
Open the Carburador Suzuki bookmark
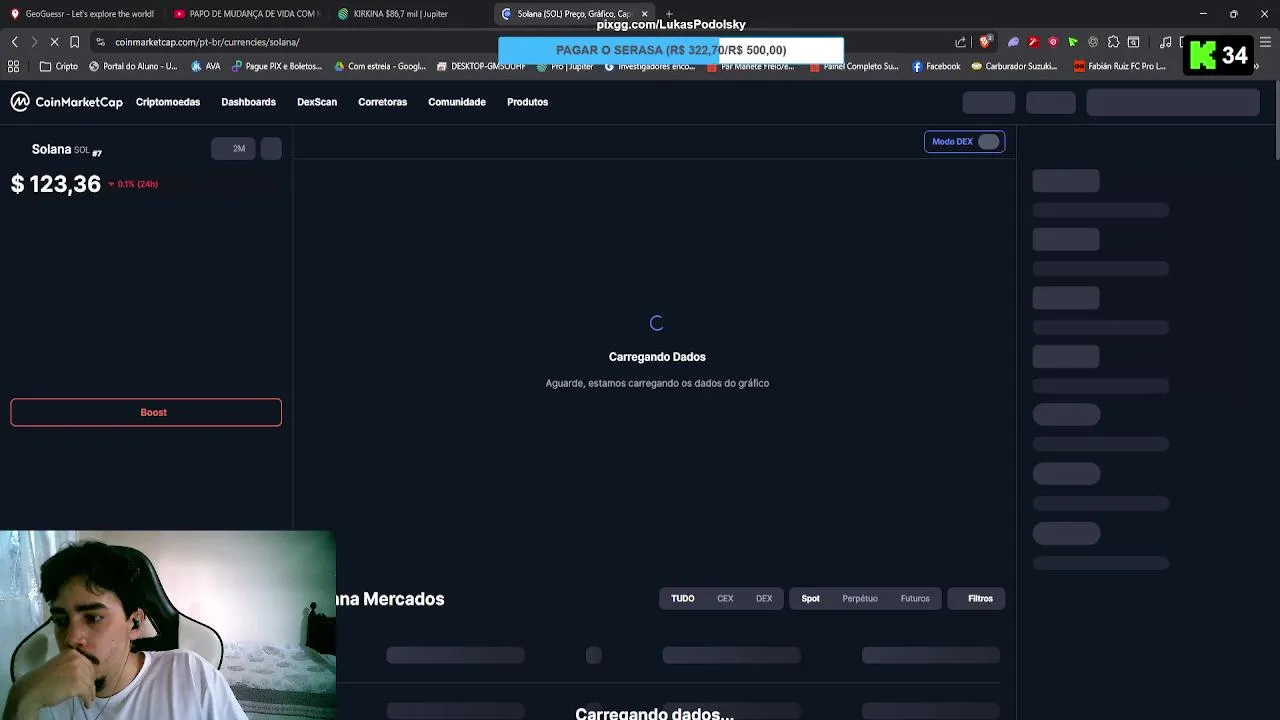pos(1013,66)
